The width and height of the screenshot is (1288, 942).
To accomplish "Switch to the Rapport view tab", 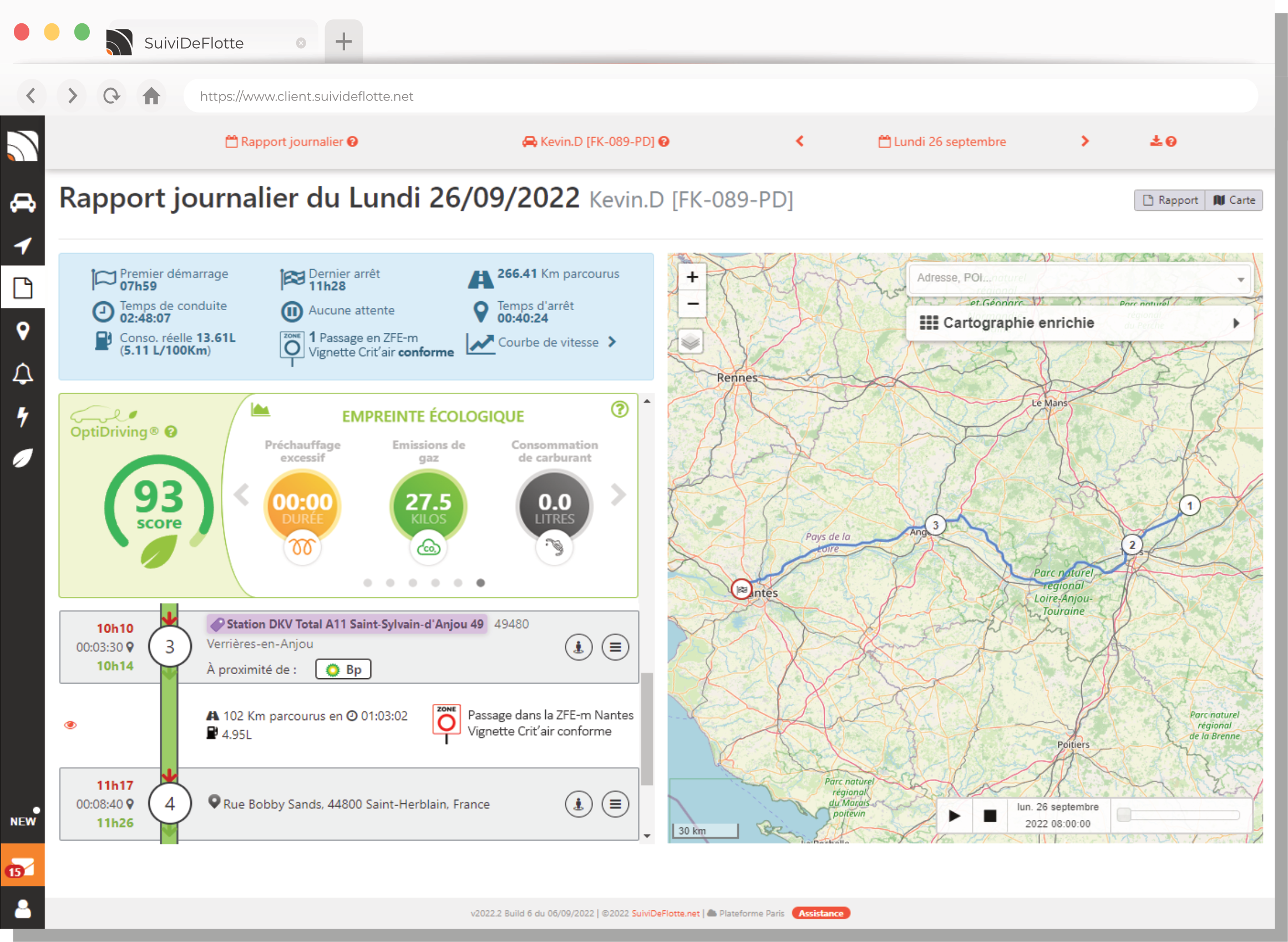I will (1170, 200).
